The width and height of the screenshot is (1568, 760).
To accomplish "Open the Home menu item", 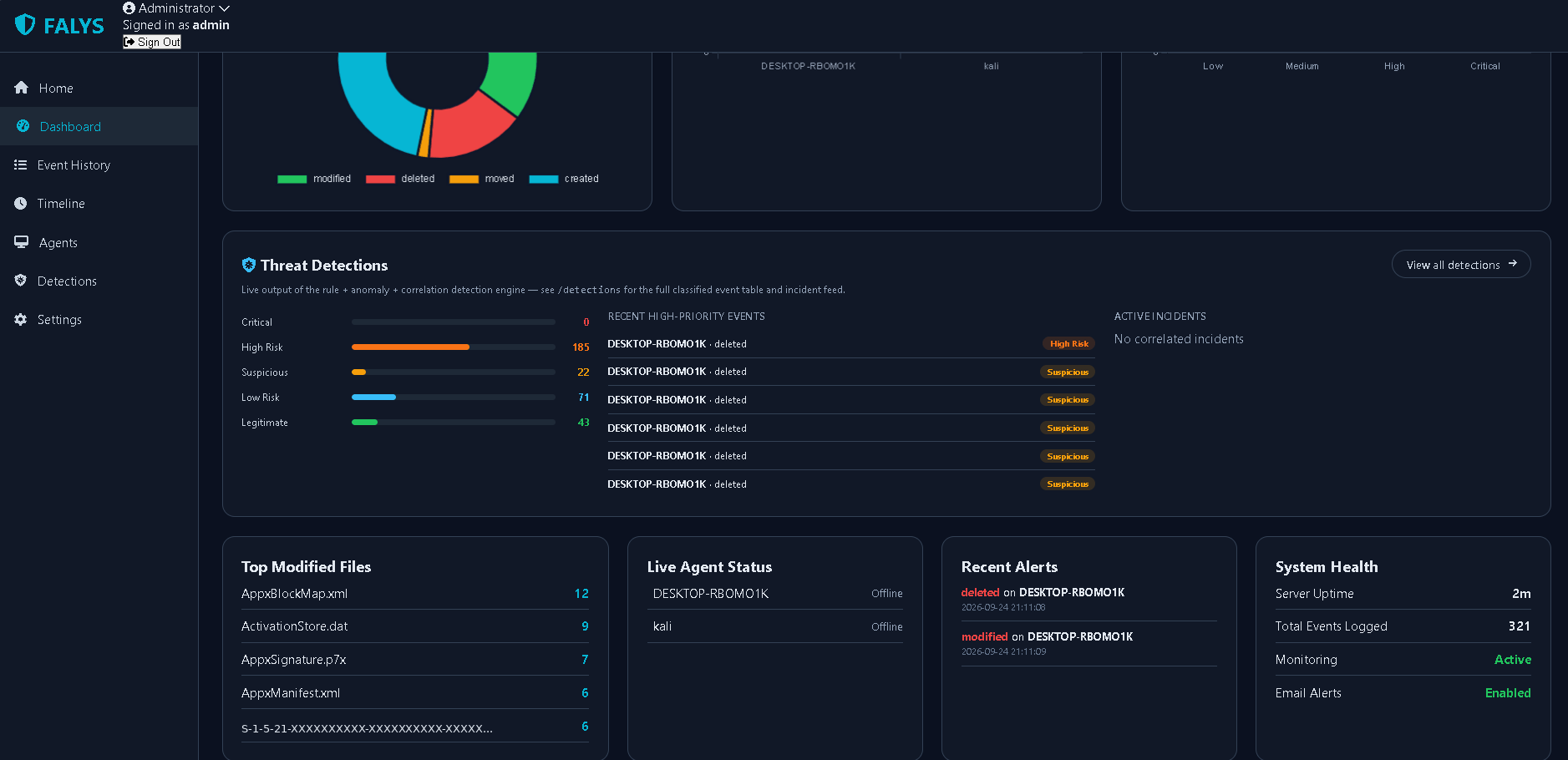I will [x=99, y=88].
